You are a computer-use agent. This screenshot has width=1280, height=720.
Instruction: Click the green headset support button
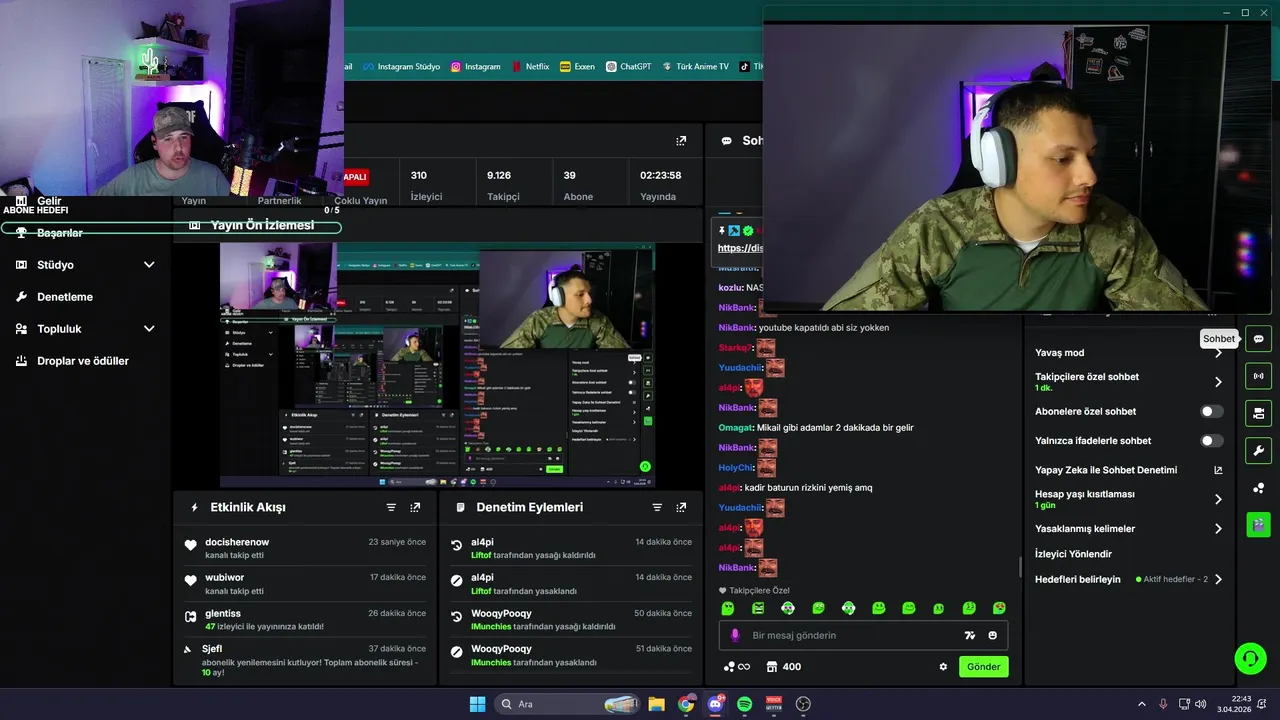pos(1250,657)
